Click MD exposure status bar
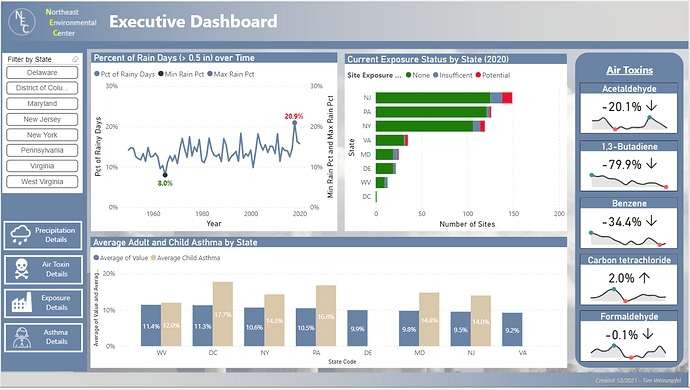Viewport: 690px width, 390px height. click(387, 154)
